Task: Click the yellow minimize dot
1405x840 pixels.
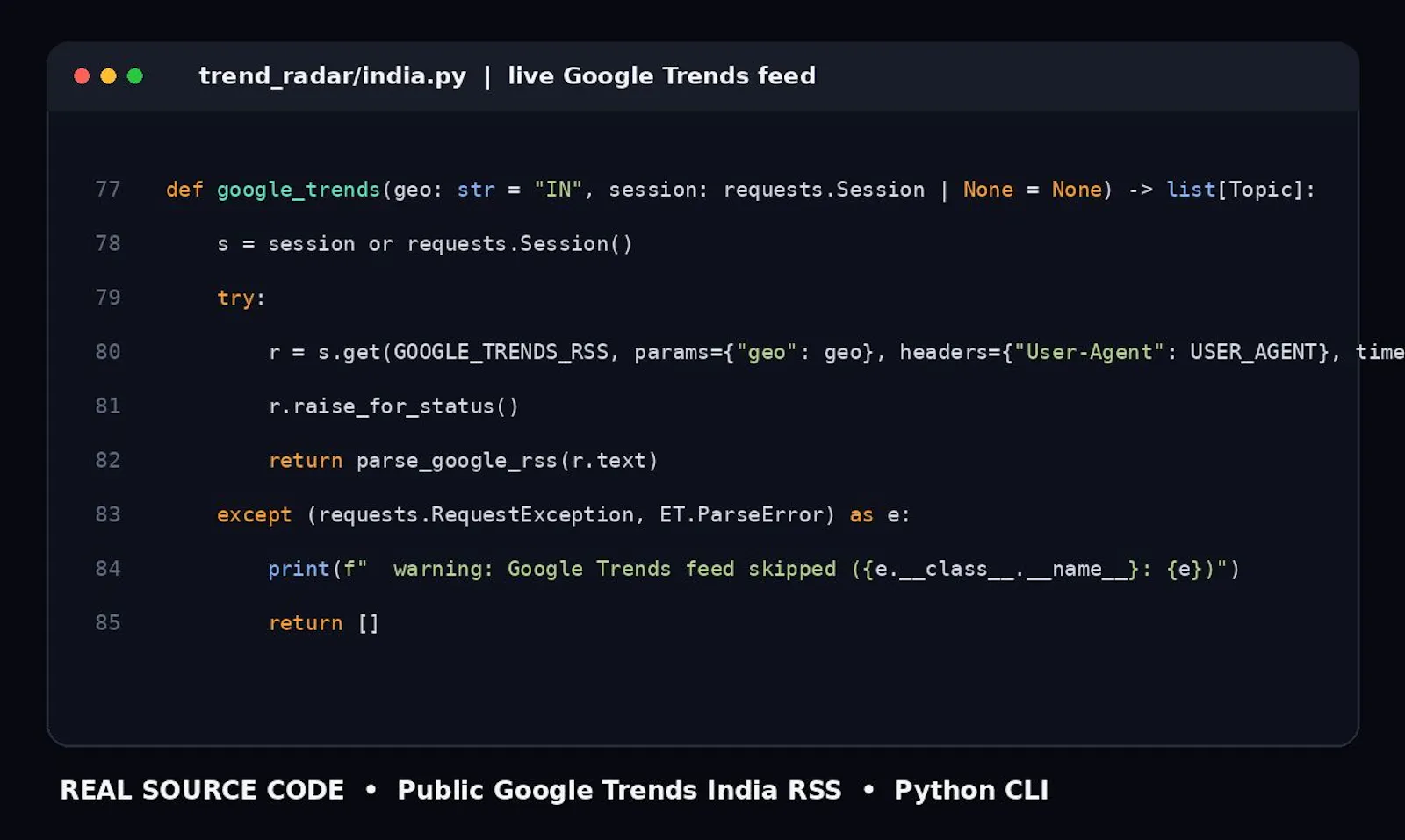Action: pos(109,76)
